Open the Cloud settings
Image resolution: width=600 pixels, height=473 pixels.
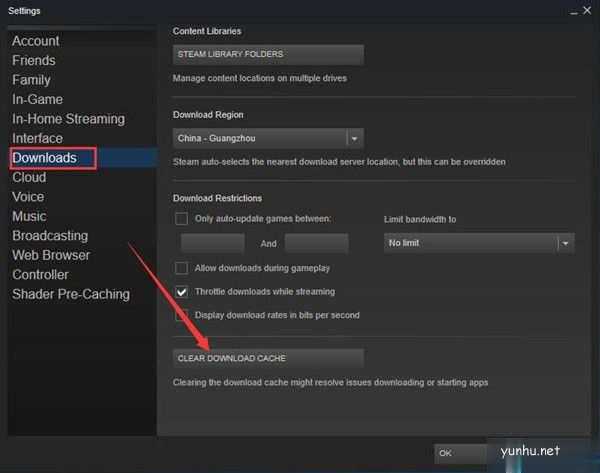click(29, 178)
